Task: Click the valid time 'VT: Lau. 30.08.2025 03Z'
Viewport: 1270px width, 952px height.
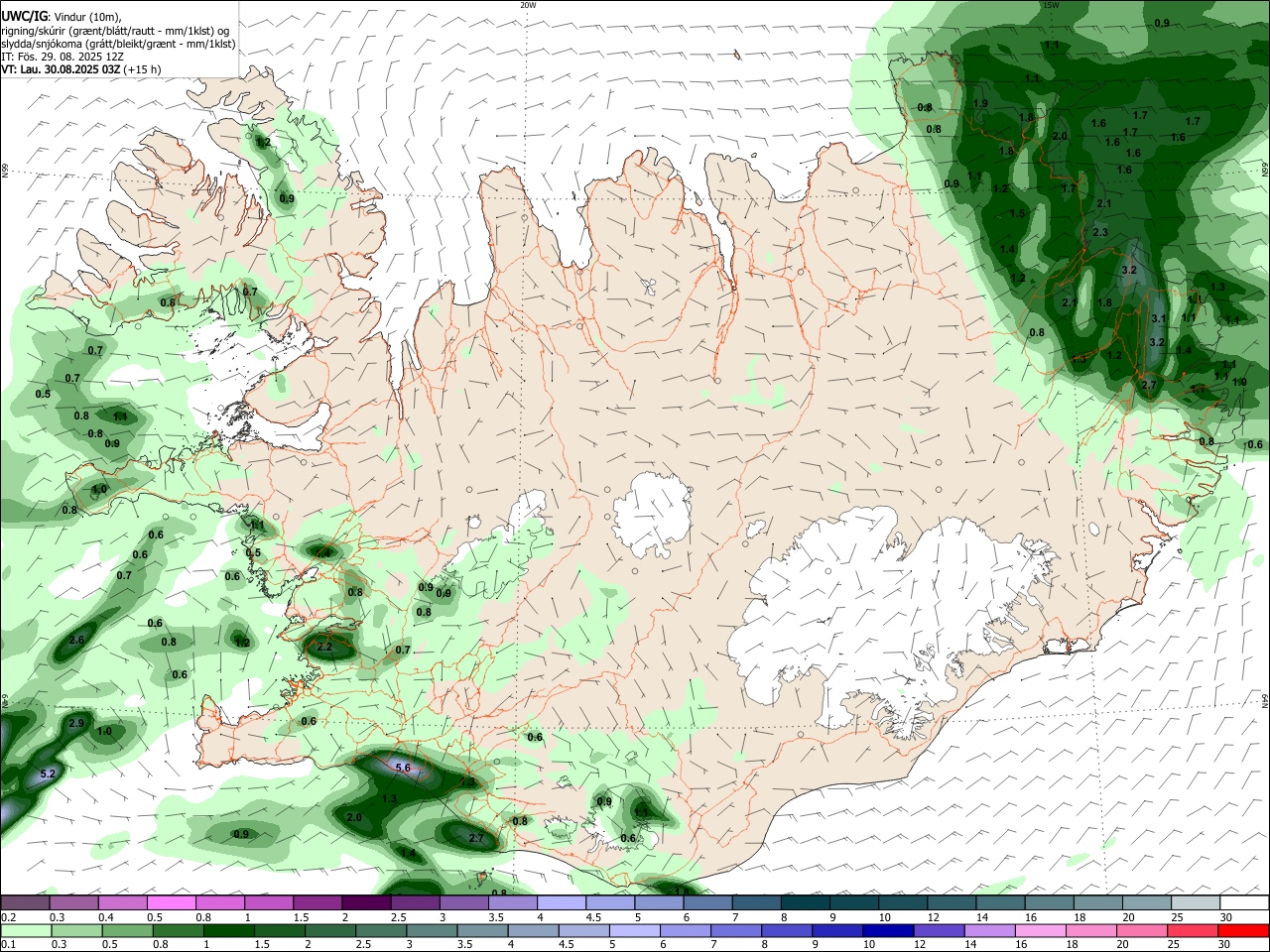Action: point(61,69)
